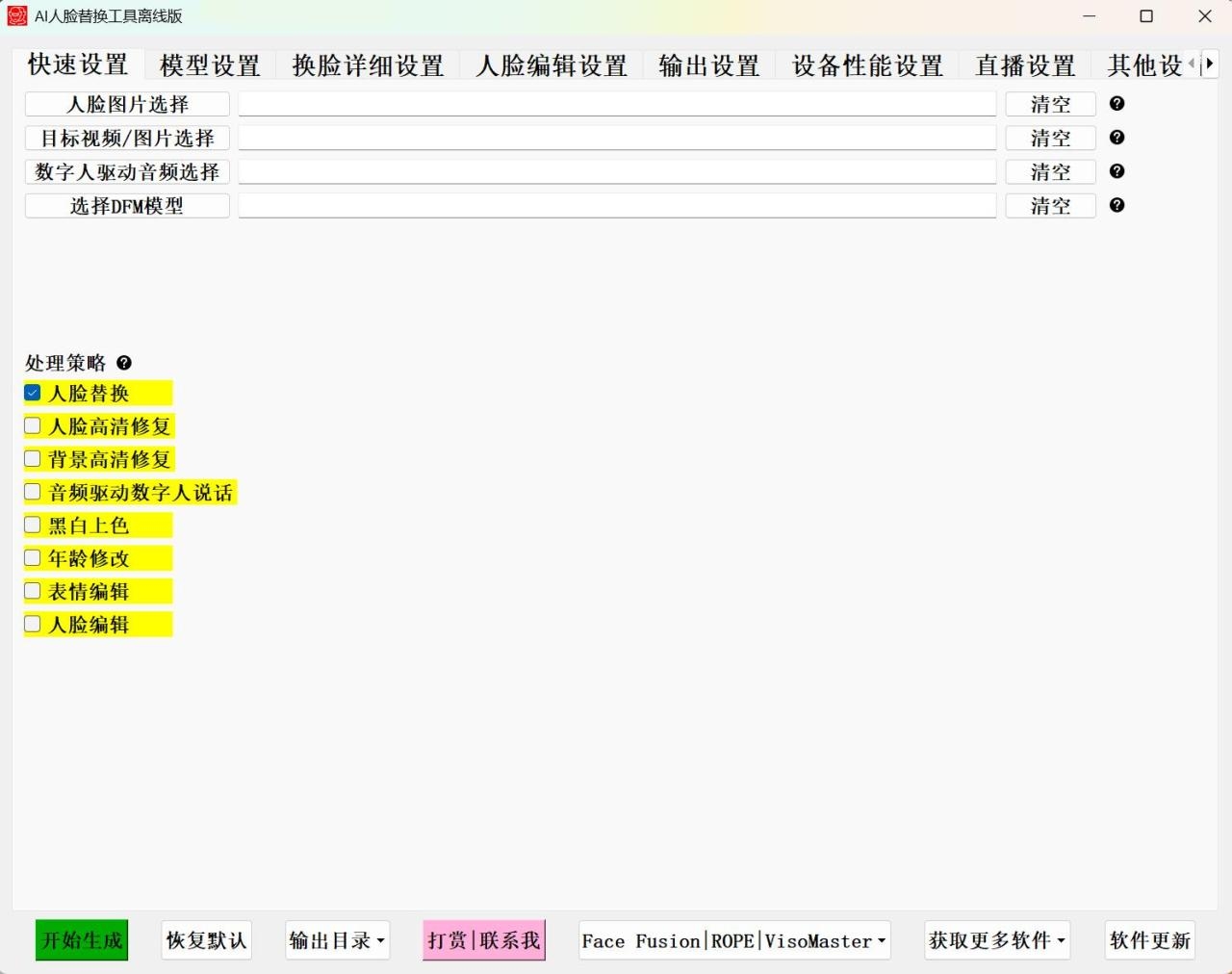Image resolution: width=1232 pixels, height=974 pixels.
Task: Click the pink 打赏|联系我 button
Action: pyautogui.click(x=484, y=940)
